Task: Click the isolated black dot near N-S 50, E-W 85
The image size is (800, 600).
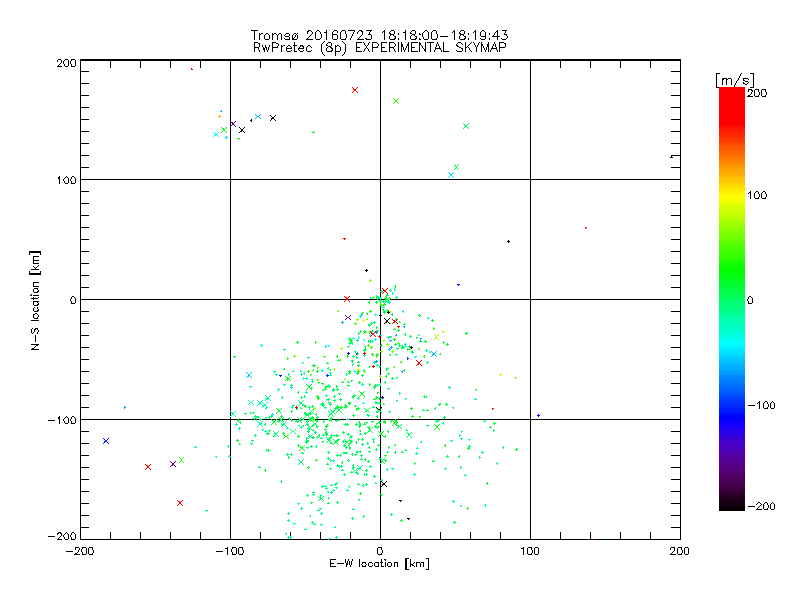Action: (x=508, y=241)
